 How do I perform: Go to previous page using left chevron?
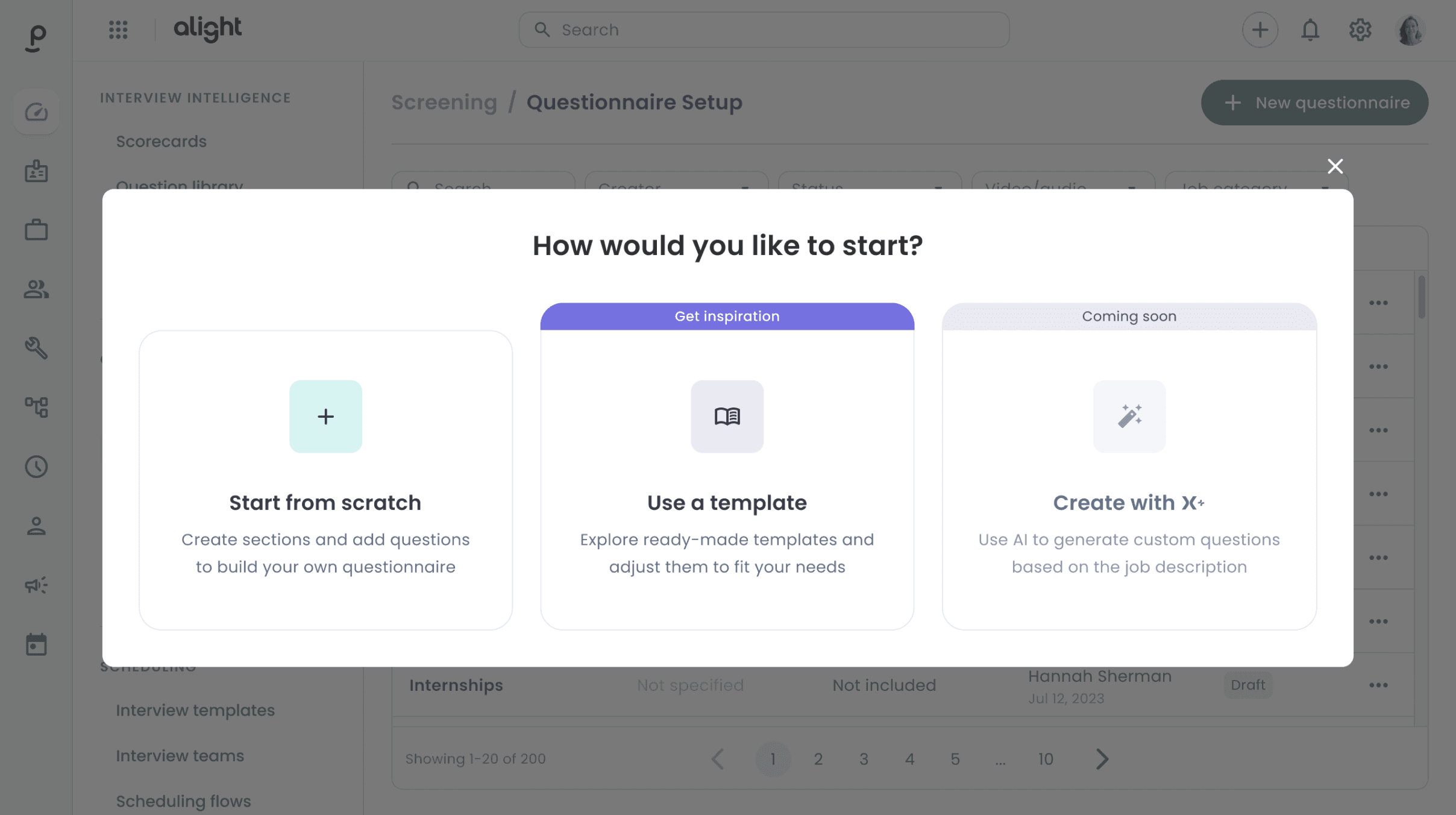point(717,759)
